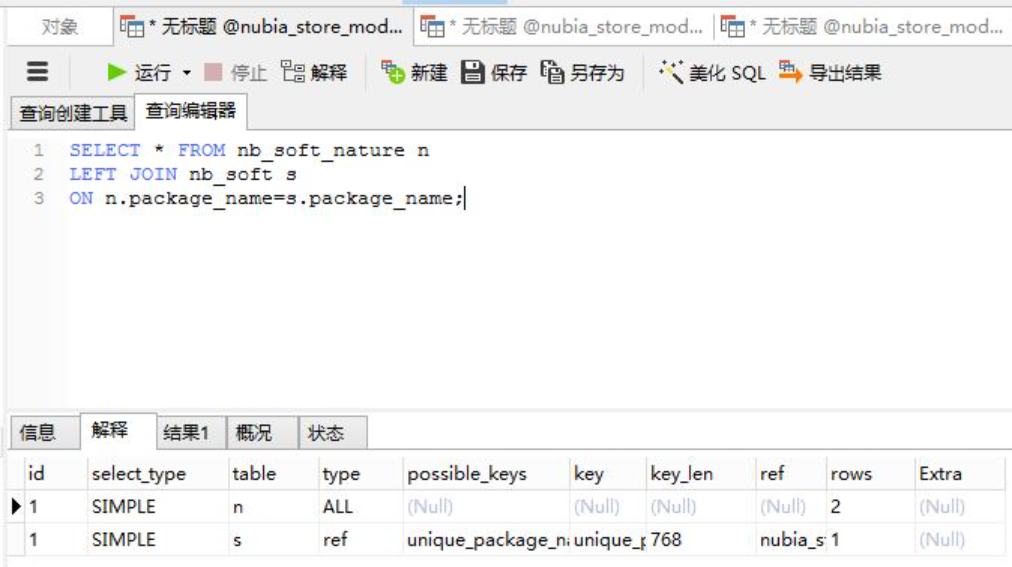Save query with the floppy disk icon
This screenshot has height=567, width=1012.
(x=472, y=72)
